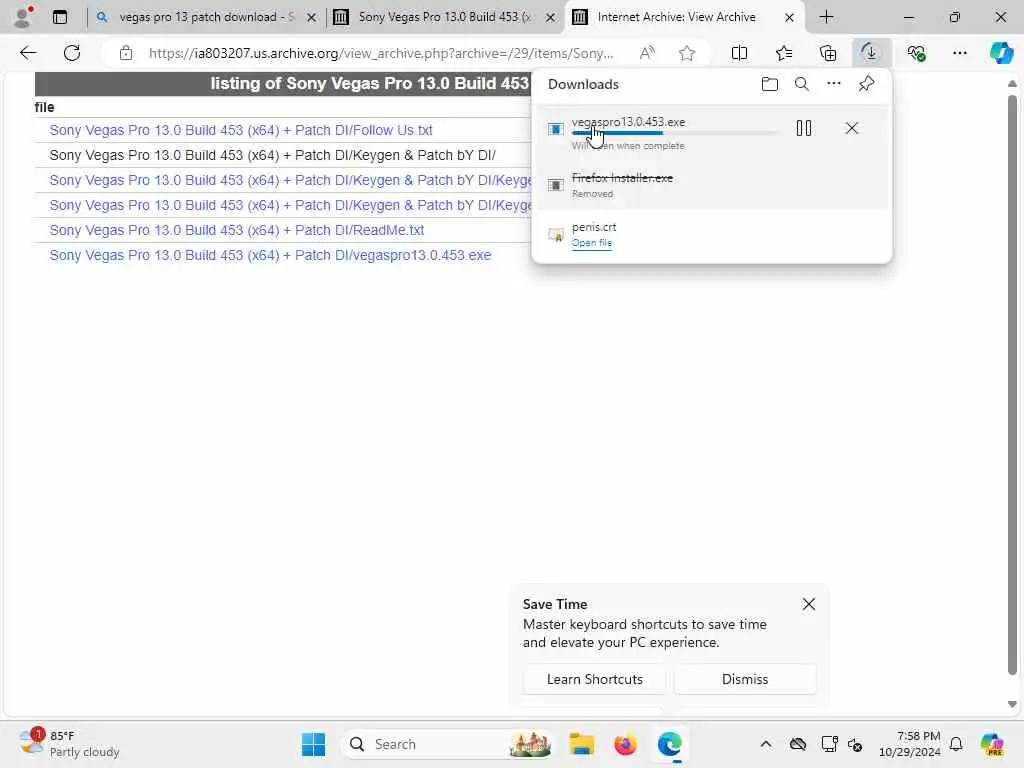
Task: Open Collections icon in toolbar
Action: point(827,53)
